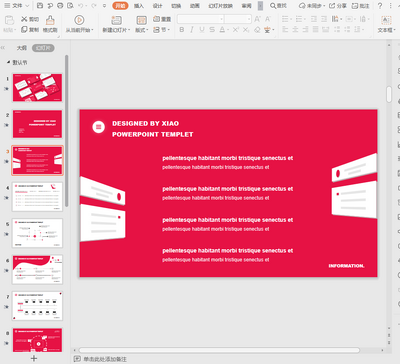The width and height of the screenshot is (400, 364).
Task: Switch to Outline (大纲) view tab
Action: (x=22, y=48)
